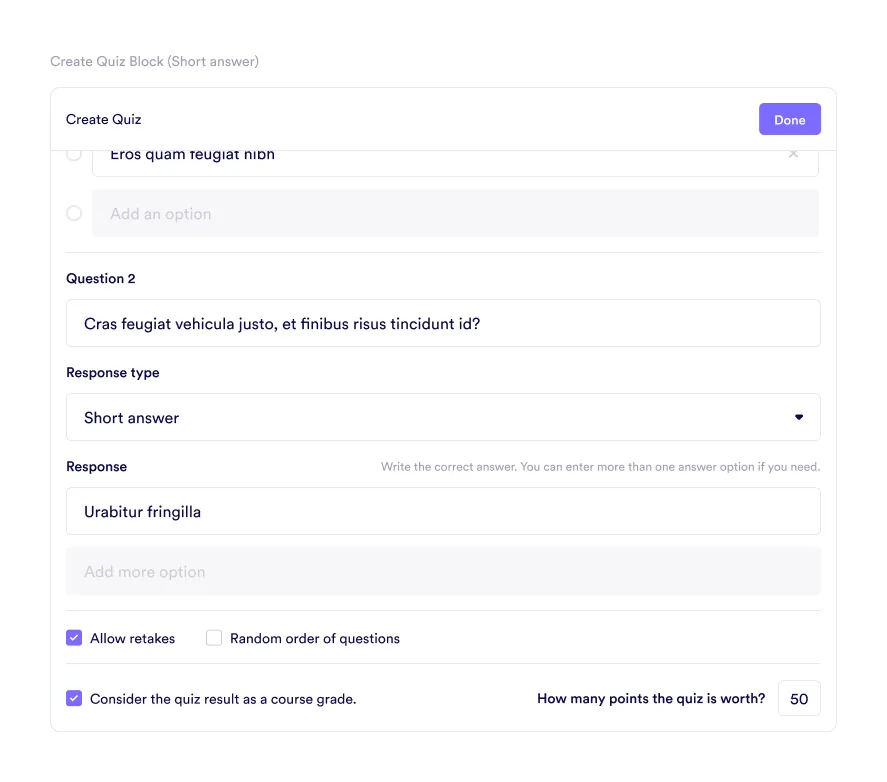Screen dimensions: 887x782
Task: Click the 'Urabitur fringilla' response field
Action: (x=443, y=511)
